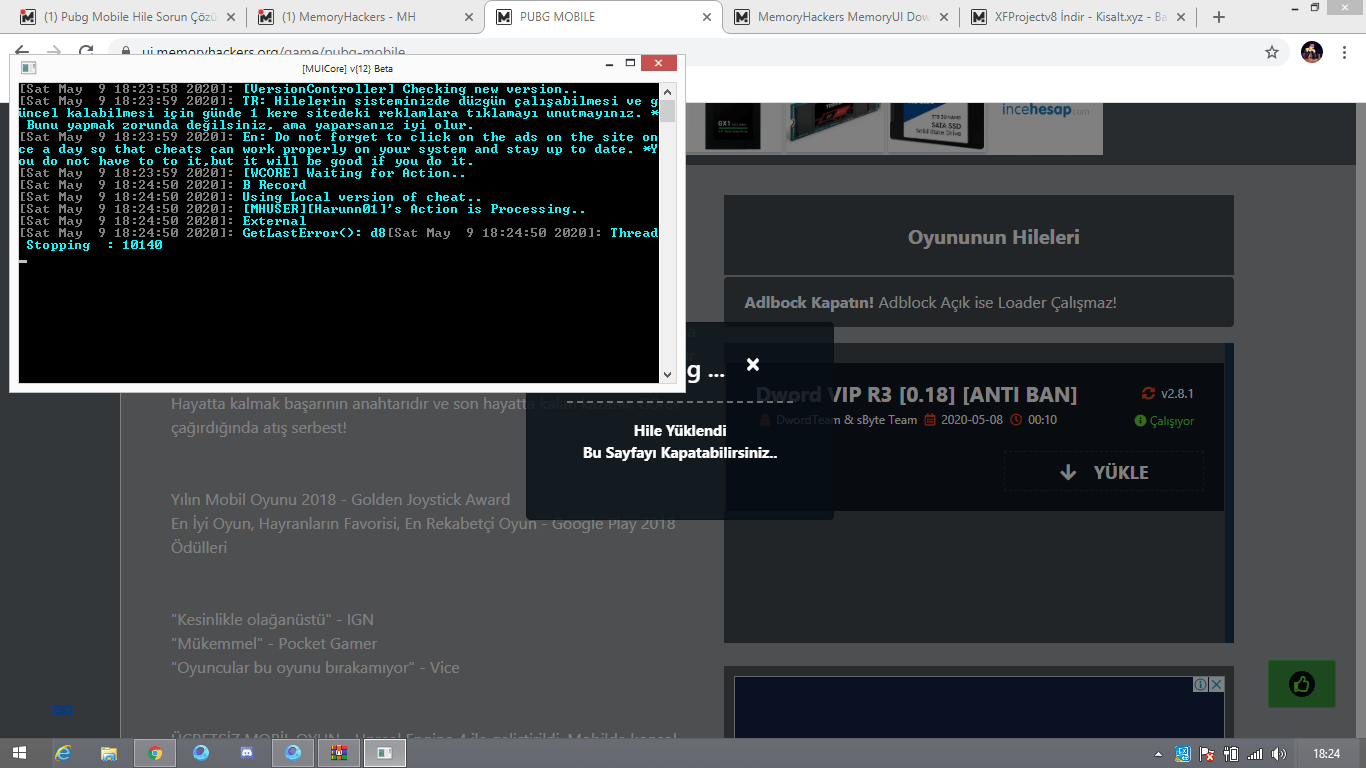The width and height of the screenshot is (1366, 768).
Task: Open the Chrome profile avatar
Action: 1312,52
